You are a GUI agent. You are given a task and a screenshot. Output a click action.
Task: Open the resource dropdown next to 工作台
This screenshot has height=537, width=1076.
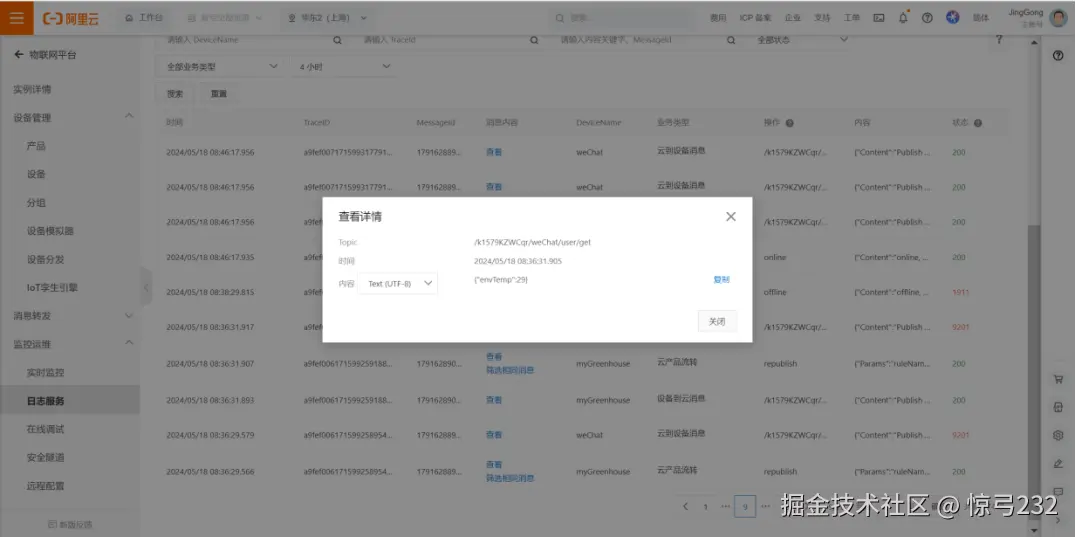coord(224,18)
